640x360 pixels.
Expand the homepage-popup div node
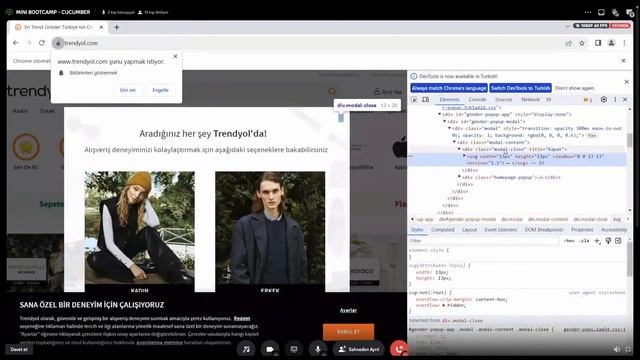coord(459,177)
